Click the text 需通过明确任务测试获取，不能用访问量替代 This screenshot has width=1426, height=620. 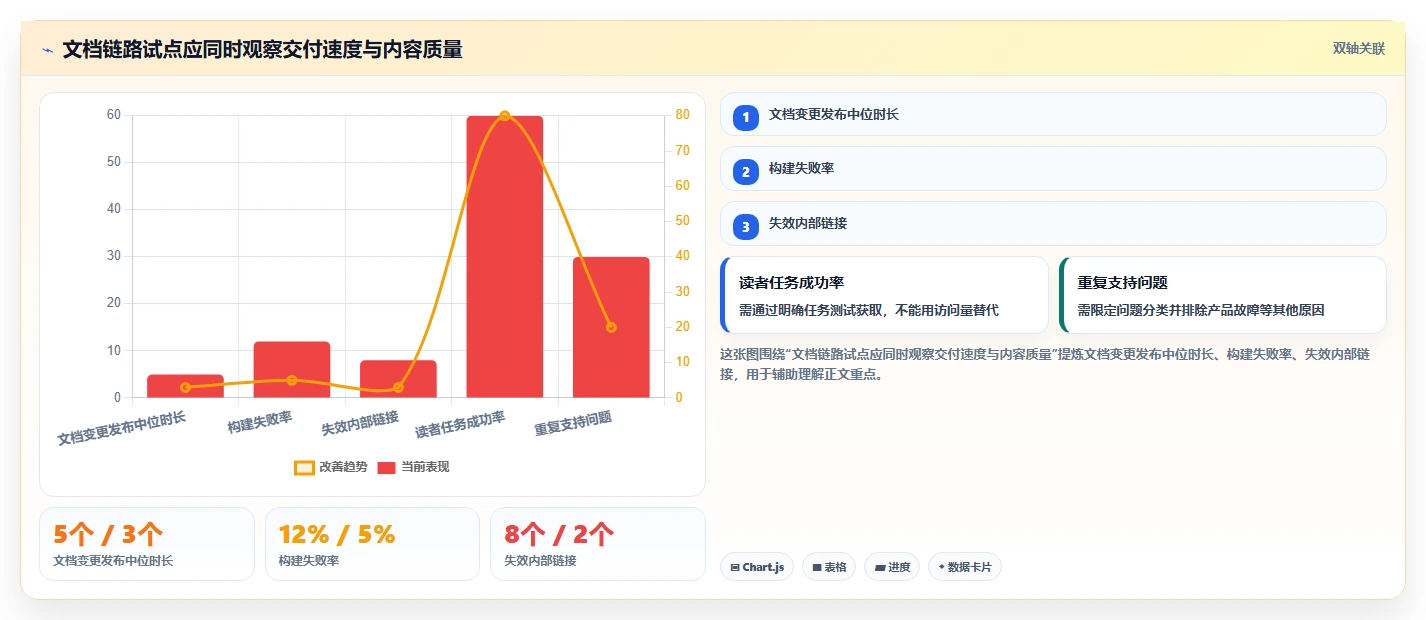[869, 311]
